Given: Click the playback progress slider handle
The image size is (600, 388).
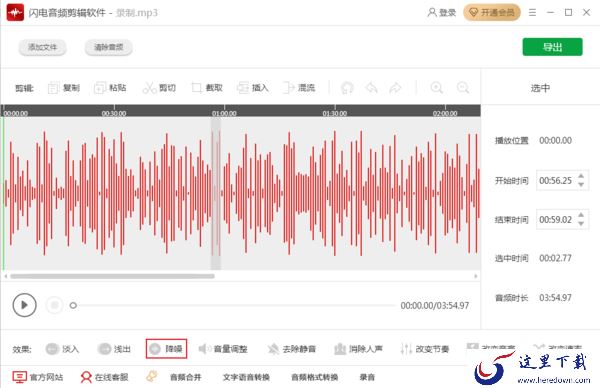Looking at the screenshot, I should [73, 305].
